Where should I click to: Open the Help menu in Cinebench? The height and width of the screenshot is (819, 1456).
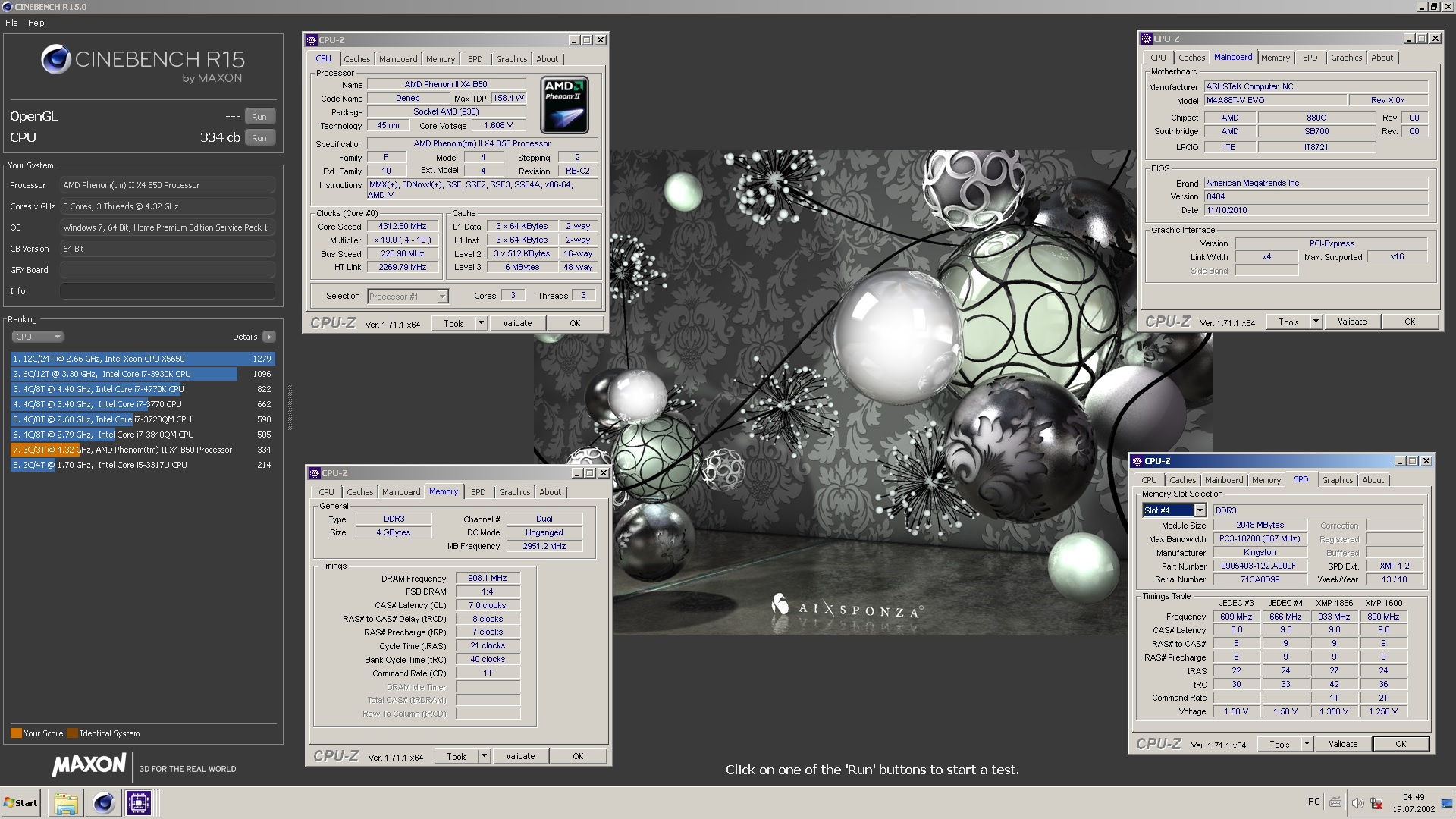click(36, 23)
